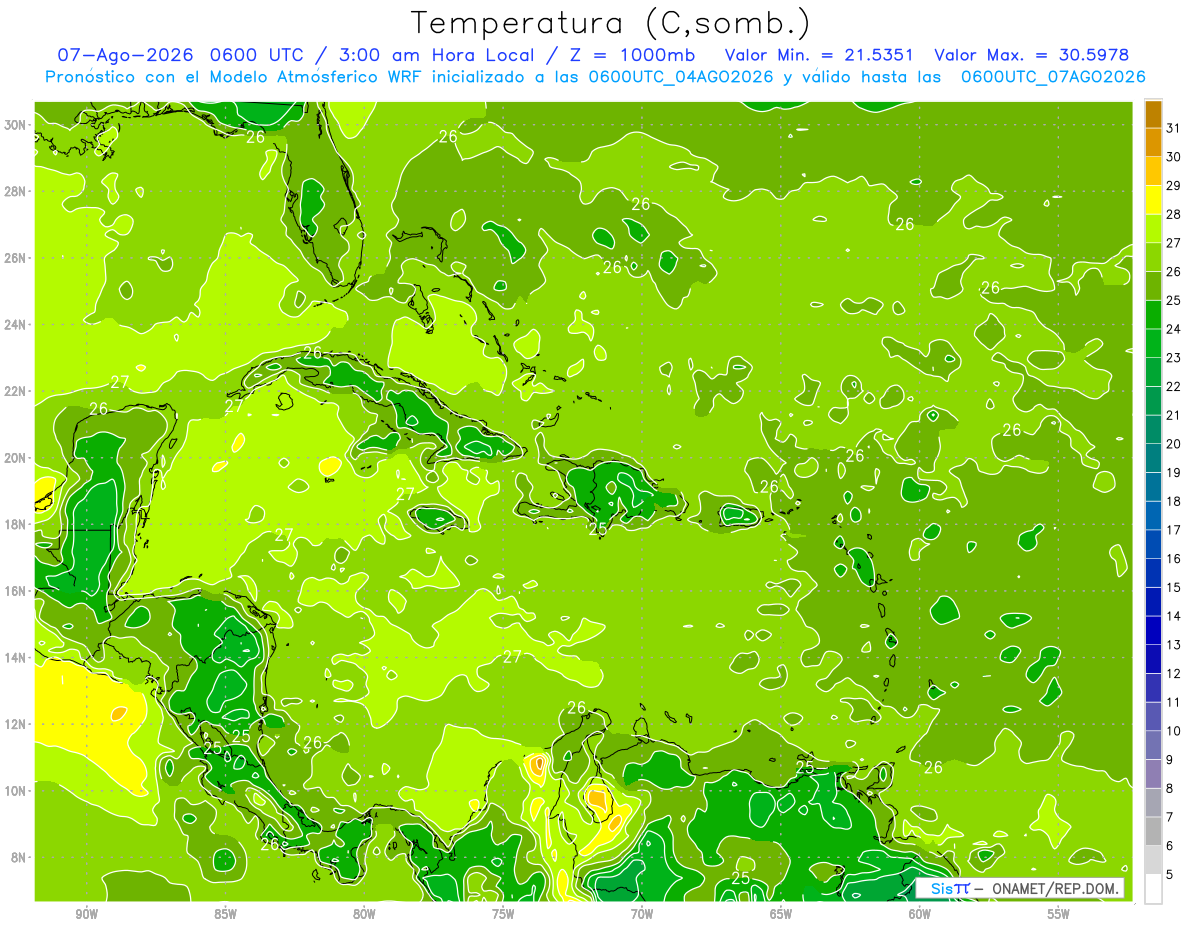
Task: Click the "Temperatura (C,somb.)" map title
Action: click(x=611, y=23)
